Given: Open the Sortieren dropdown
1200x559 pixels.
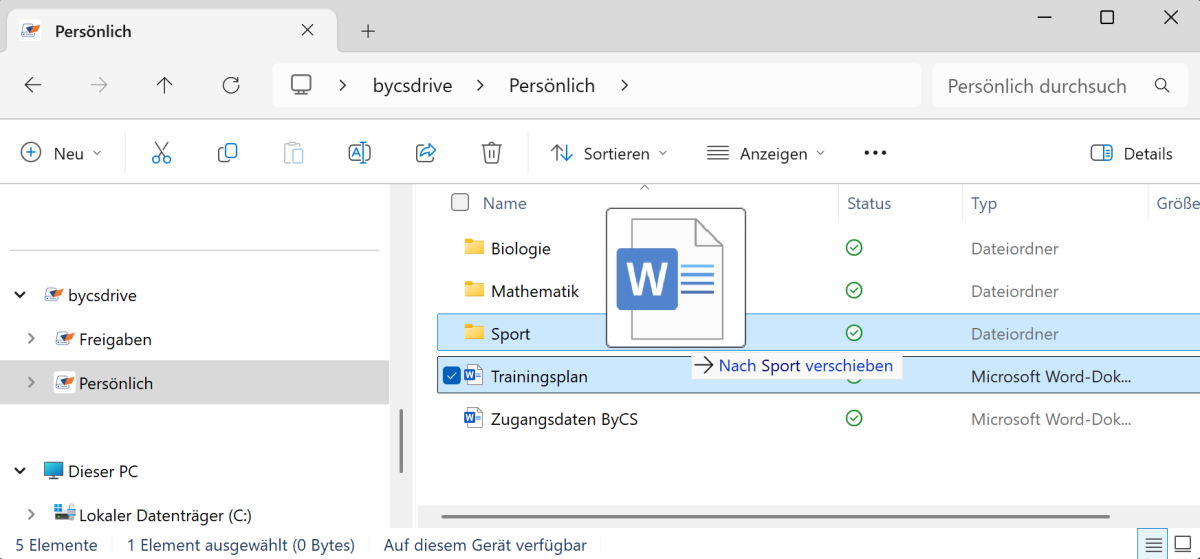Looking at the screenshot, I should pyautogui.click(x=609, y=153).
